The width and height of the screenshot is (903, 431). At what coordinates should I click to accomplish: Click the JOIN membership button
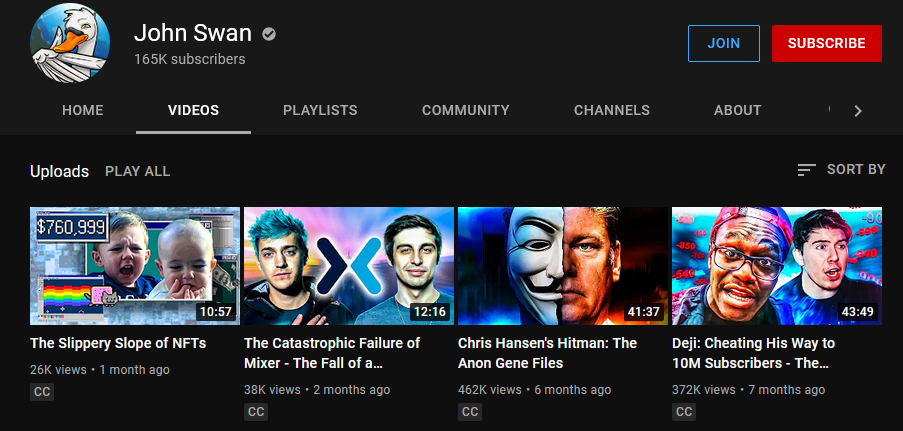coord(724,43)
